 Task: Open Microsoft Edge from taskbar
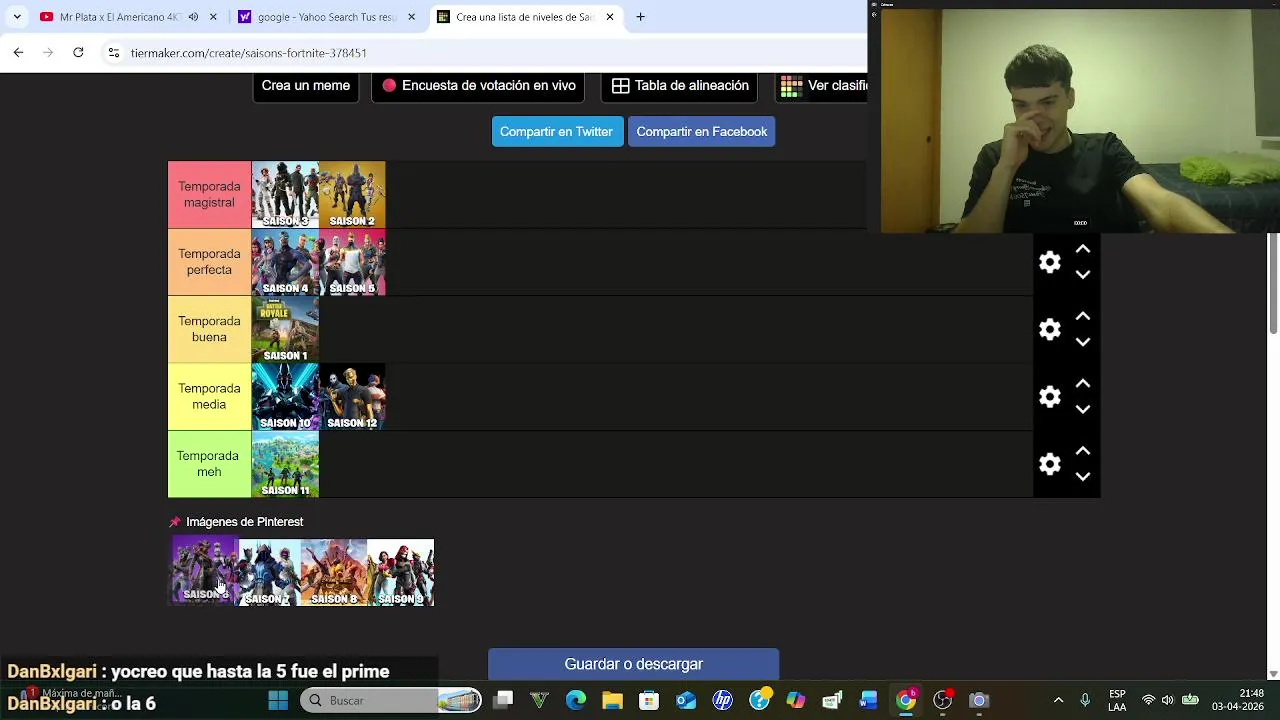(576, 701)
